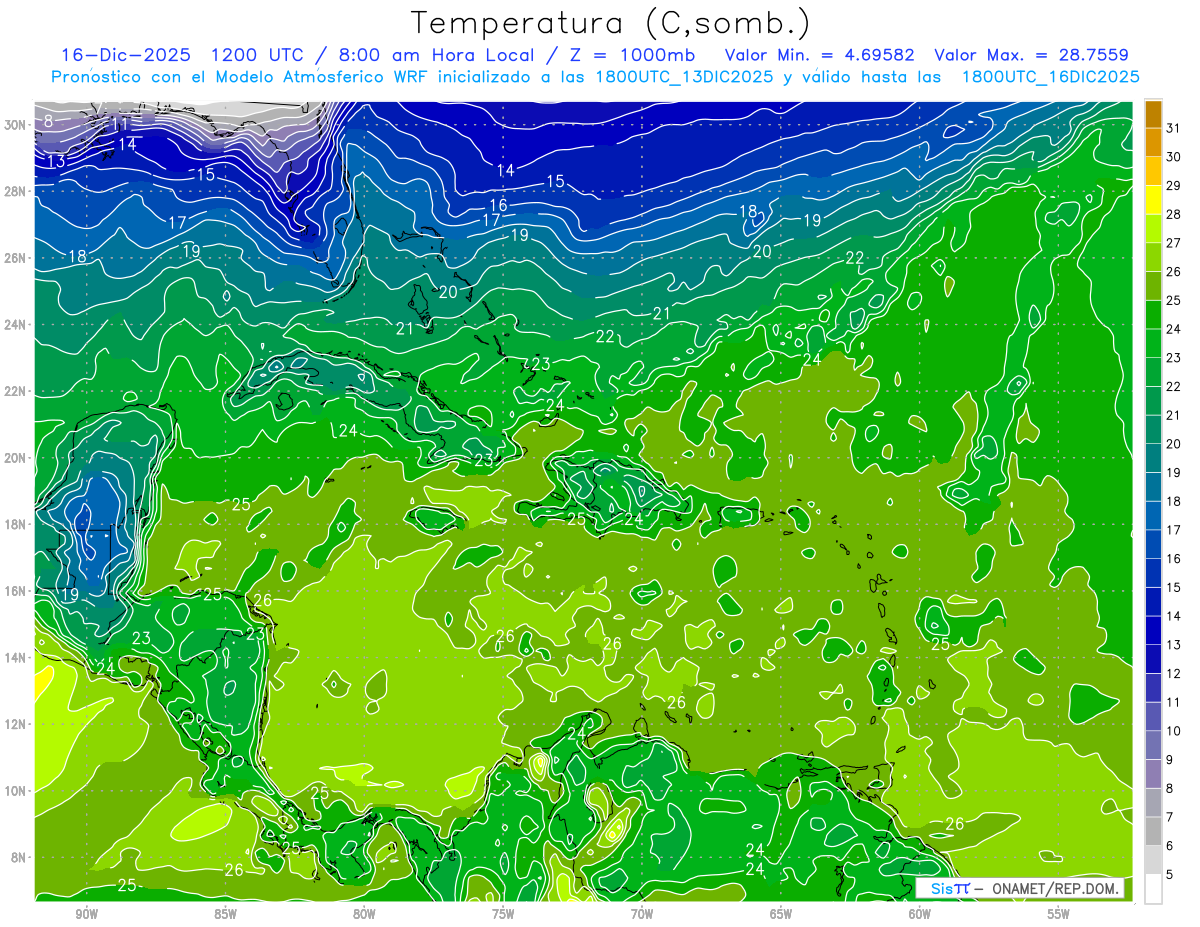Click the "12N" latitude axis label
1200x927 pixels.
(x=15, y=724)
